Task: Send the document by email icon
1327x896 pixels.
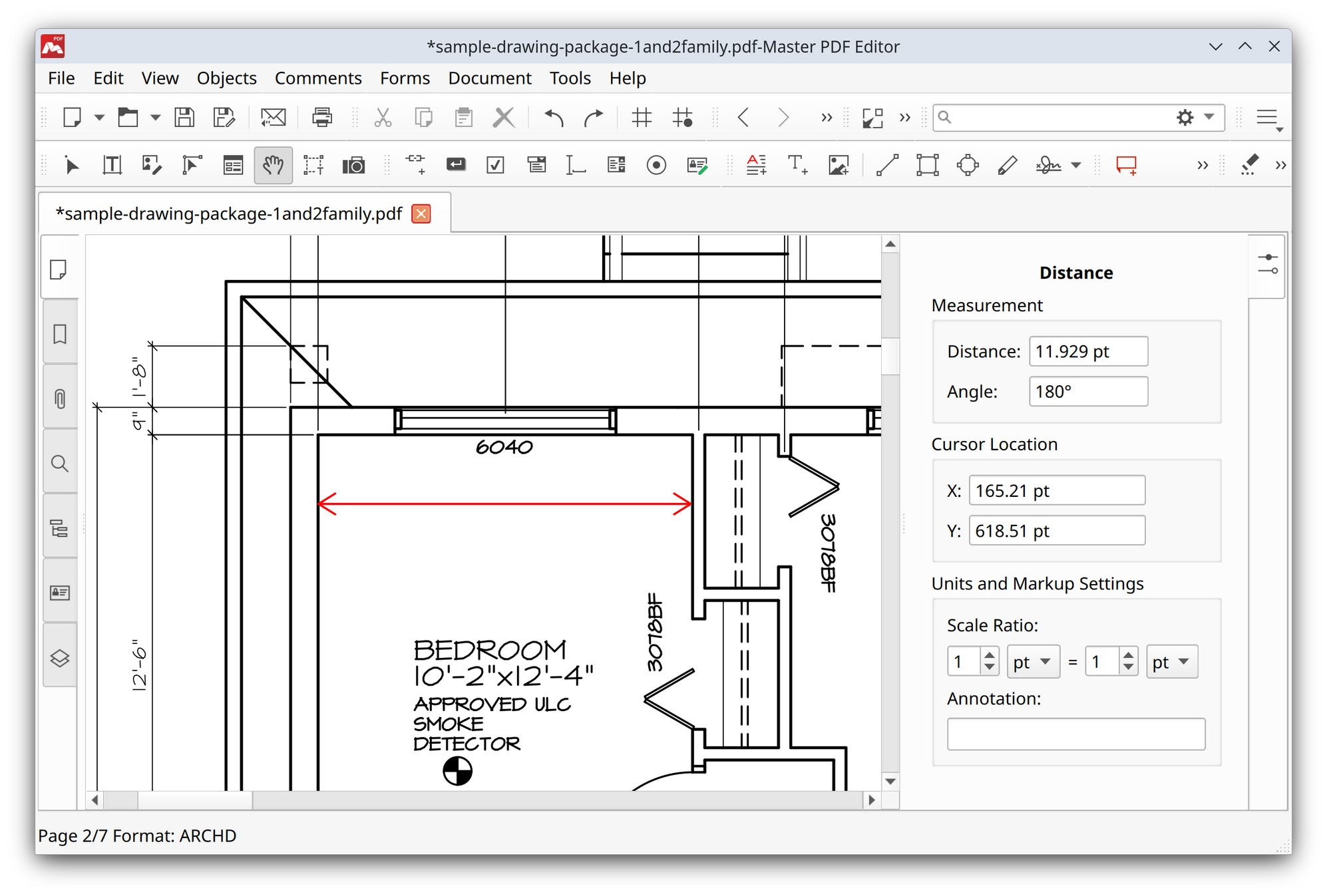Action: pyautogui.click(x=273, y=118)
